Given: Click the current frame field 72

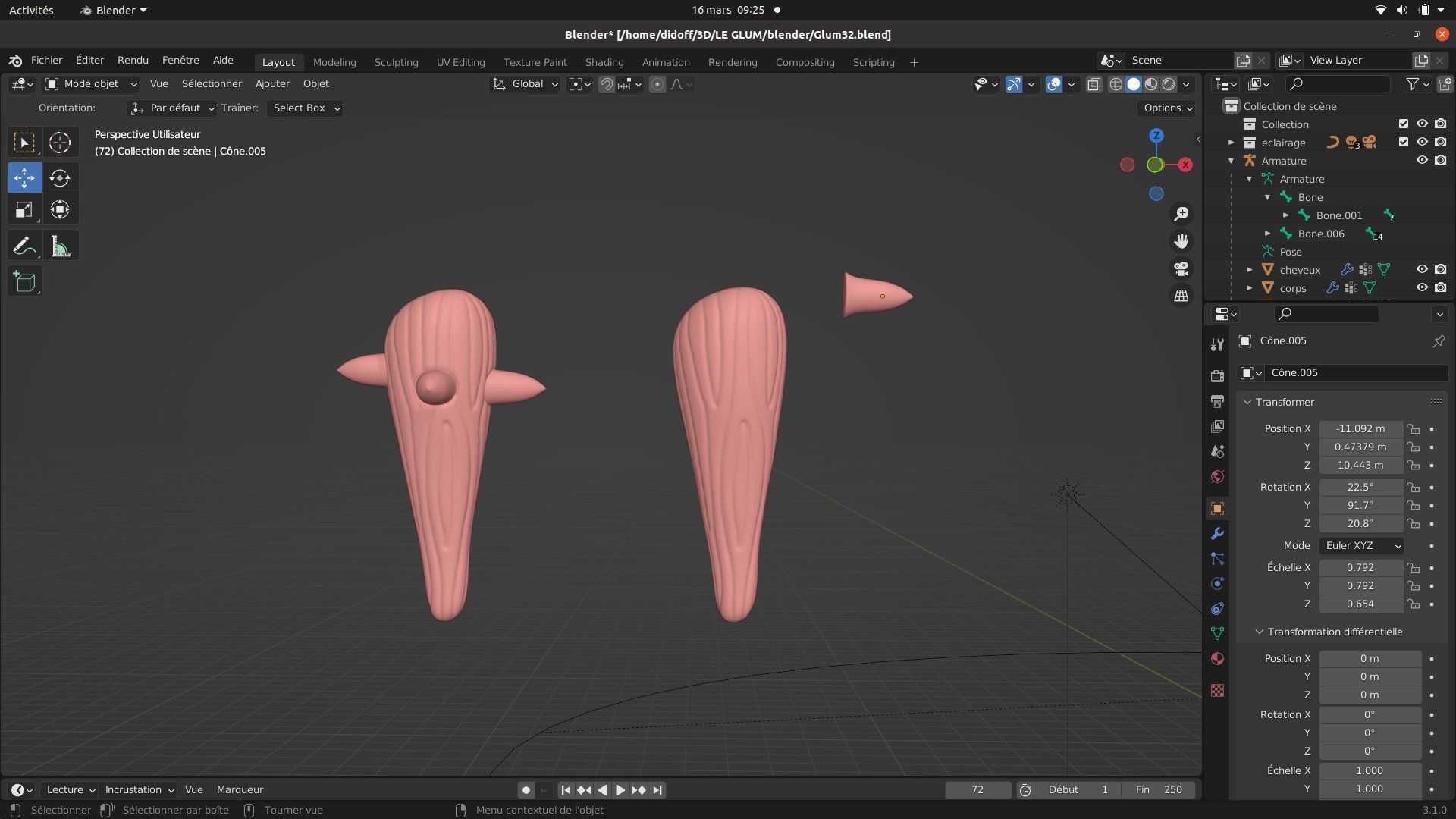Looking at the screenshot, I should point(977,790).
